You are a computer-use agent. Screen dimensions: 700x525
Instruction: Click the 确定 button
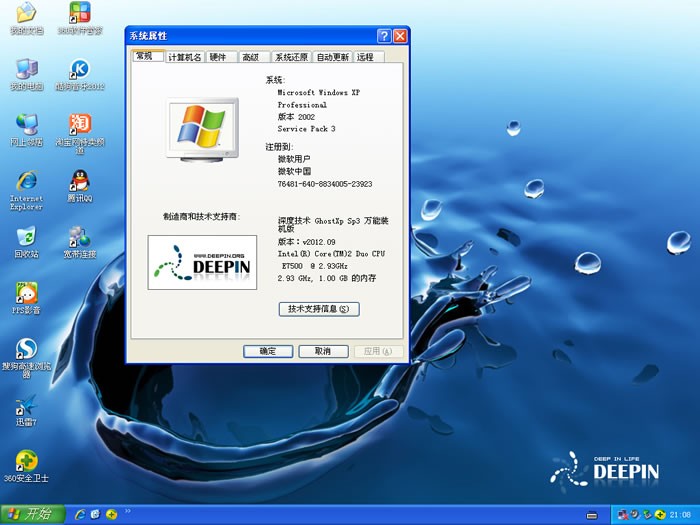click(268, 351)
